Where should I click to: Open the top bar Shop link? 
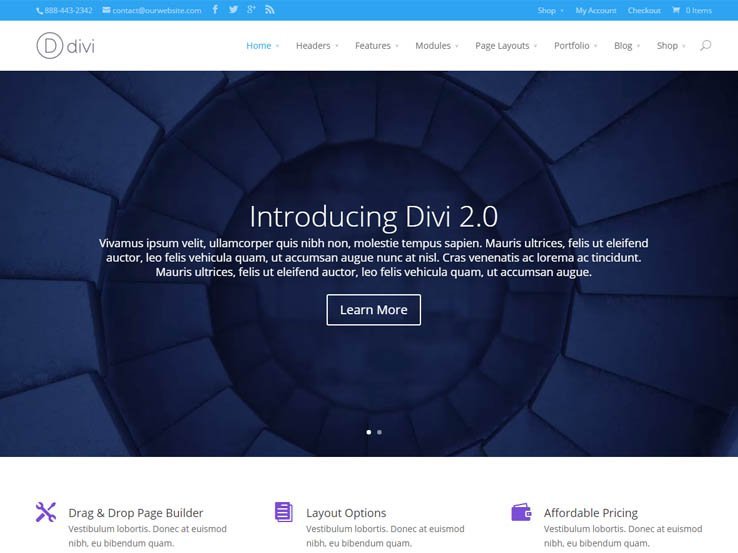click(546, 10)
